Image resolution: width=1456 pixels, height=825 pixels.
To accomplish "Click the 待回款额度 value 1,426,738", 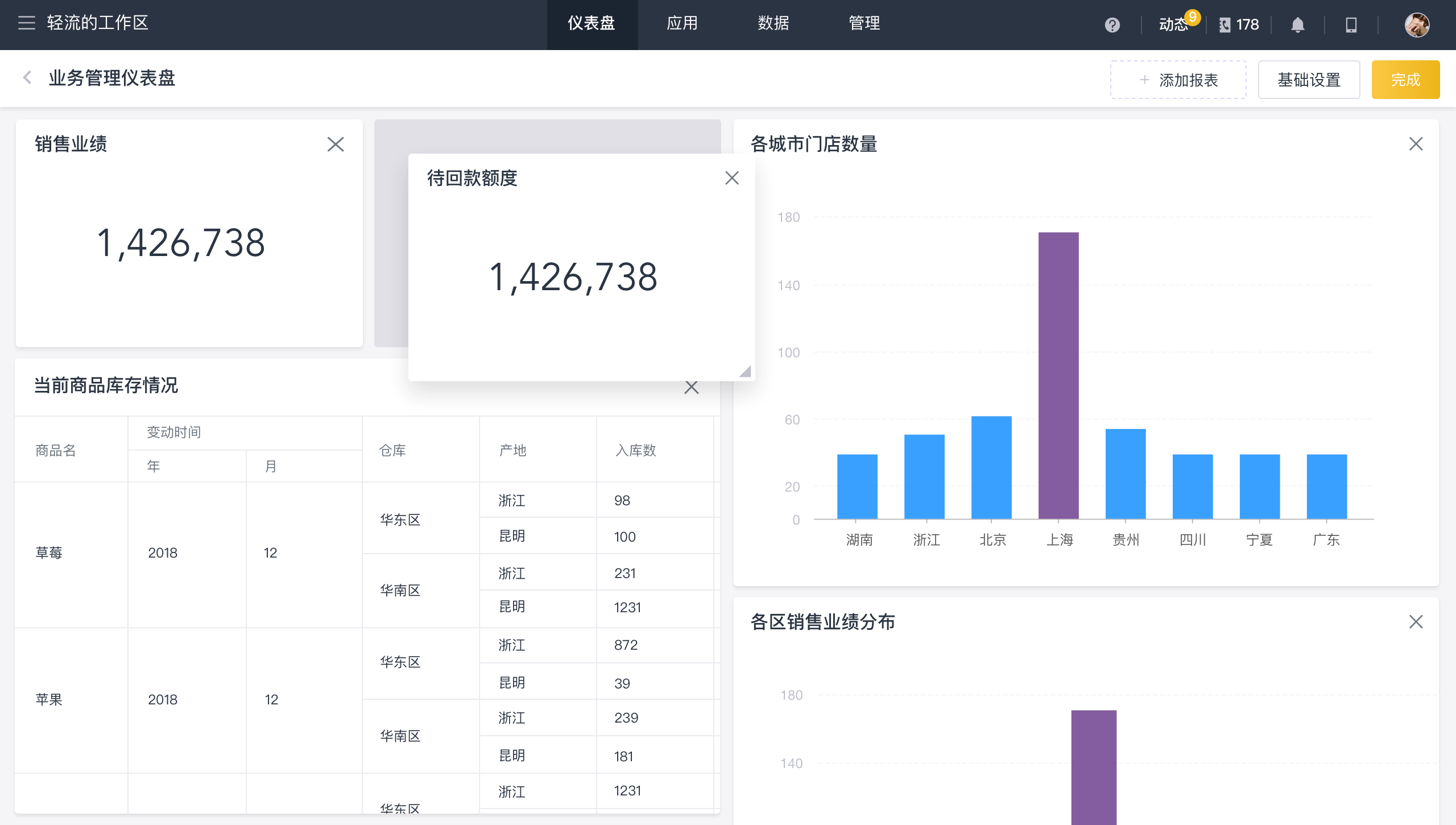I will point(573,277).
